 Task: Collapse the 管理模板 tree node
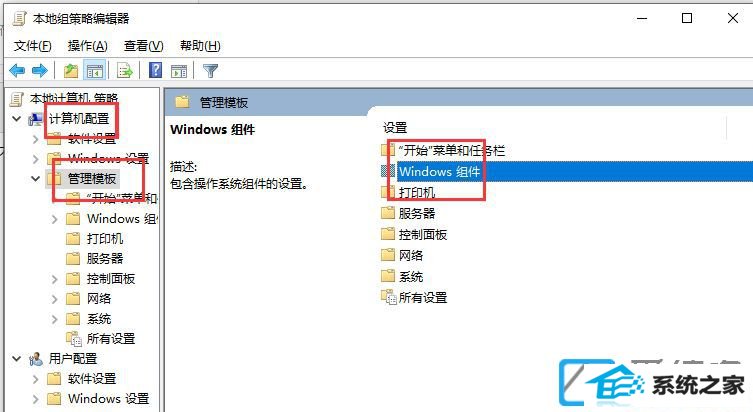pos(36,179)
